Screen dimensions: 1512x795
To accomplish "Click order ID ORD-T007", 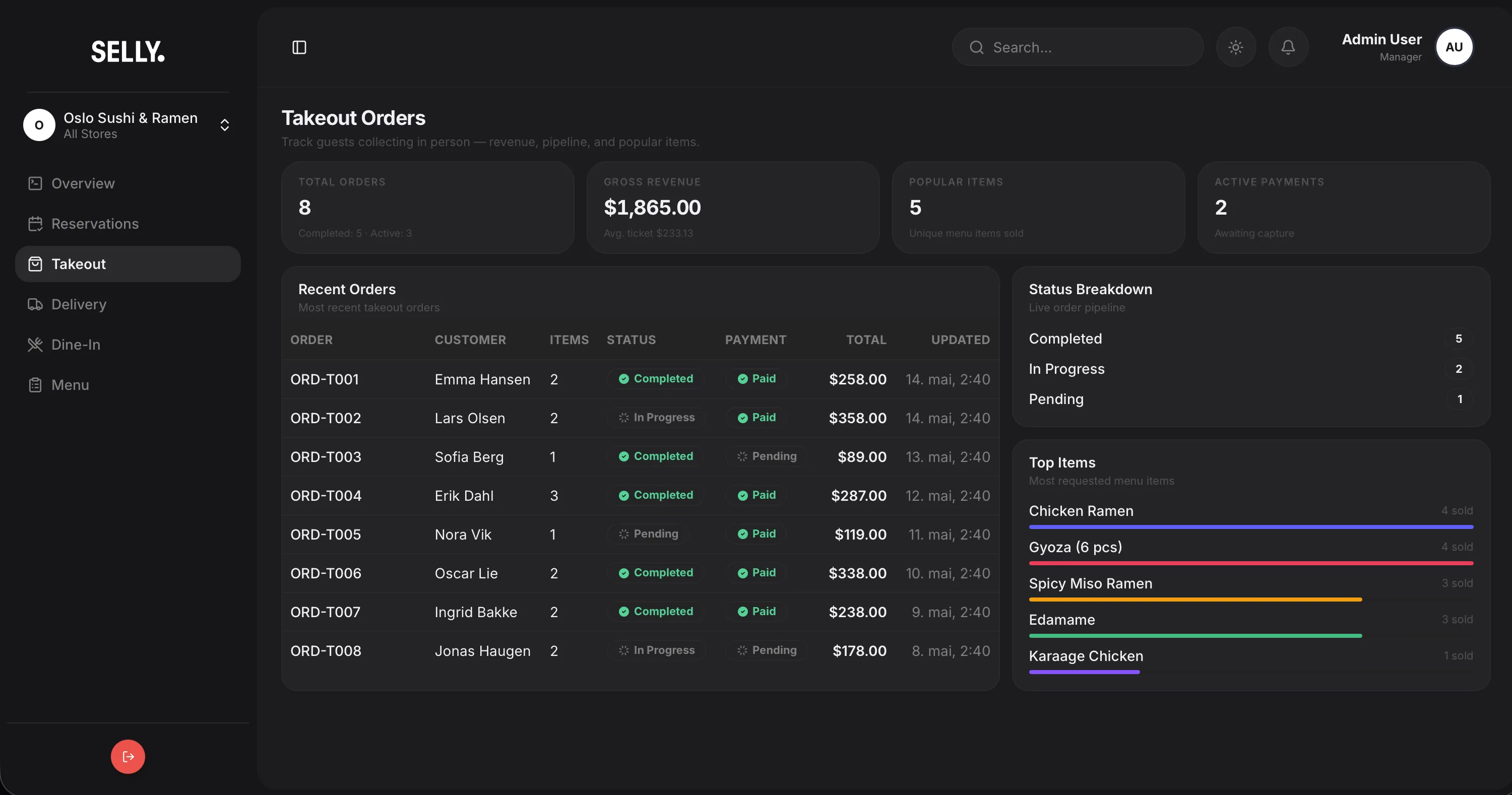I will tap(325, 612).
